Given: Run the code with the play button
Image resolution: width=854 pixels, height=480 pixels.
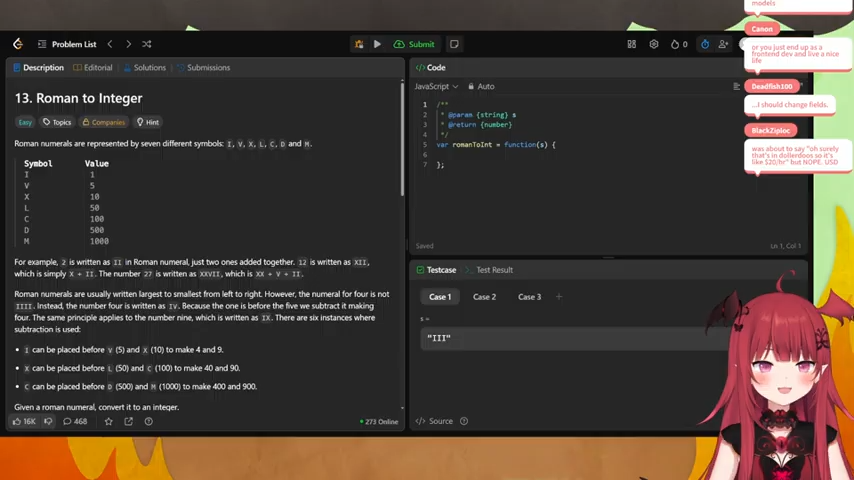Looking at the screenshot, I should pyautogui.click(x=377, y=44).
